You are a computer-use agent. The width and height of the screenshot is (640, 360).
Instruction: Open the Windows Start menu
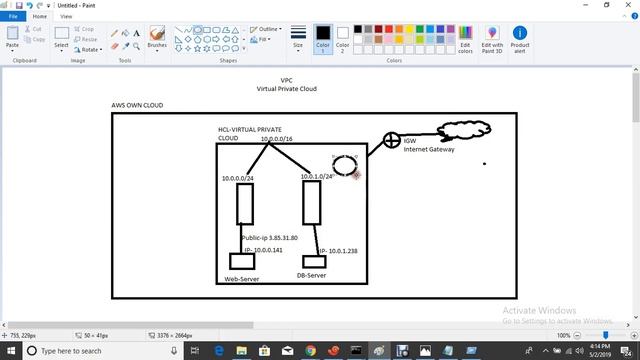pos(11,351)
